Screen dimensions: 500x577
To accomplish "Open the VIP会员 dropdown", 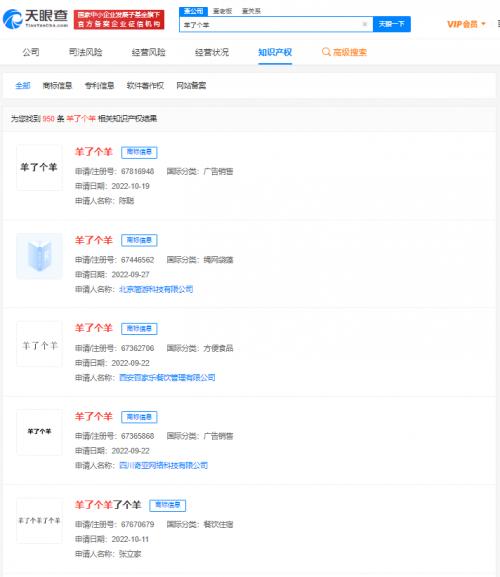I will coord(466,24).
